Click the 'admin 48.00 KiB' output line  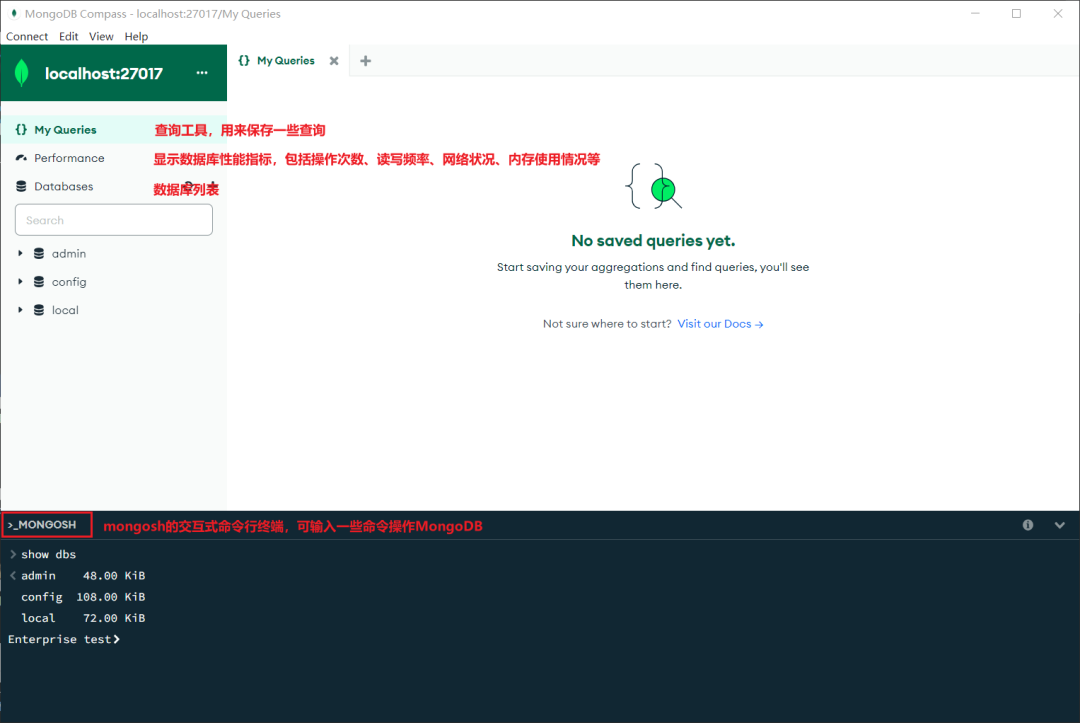[x=83, y=576]
